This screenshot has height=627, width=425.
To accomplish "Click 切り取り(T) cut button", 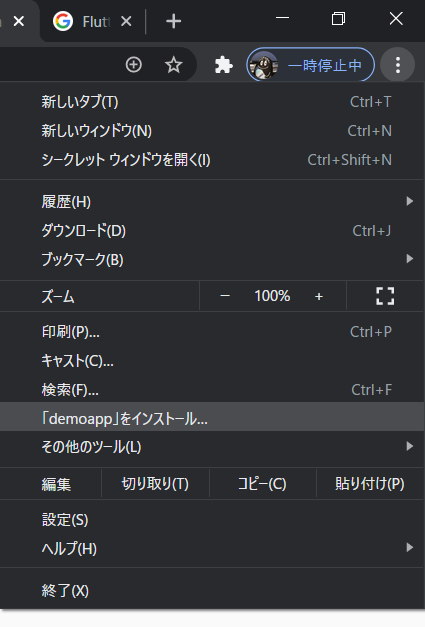I will 155,484.
